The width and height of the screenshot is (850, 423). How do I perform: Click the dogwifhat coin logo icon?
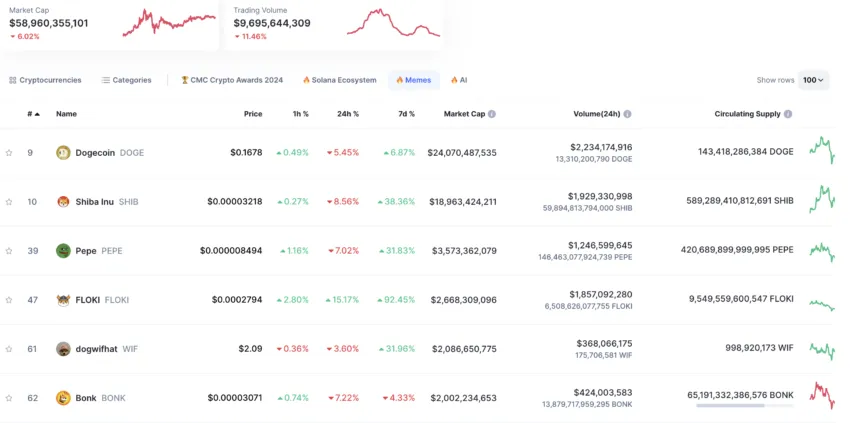point(64,349)
